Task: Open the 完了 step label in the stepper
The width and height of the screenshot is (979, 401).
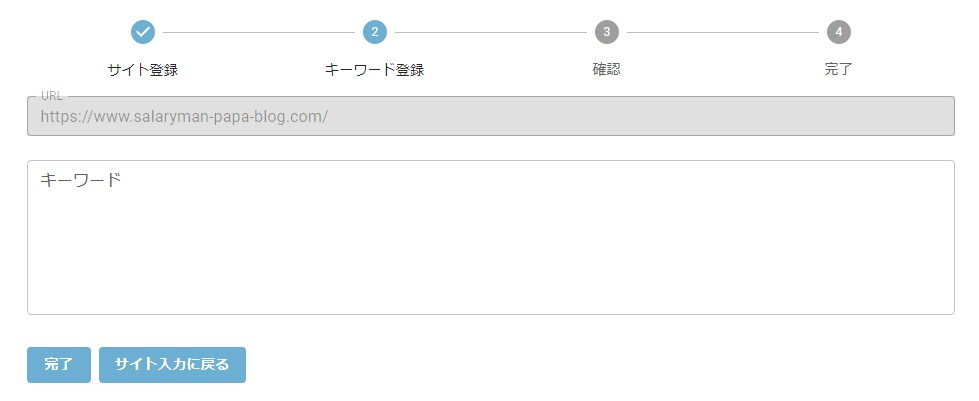Action: [839, 69]
